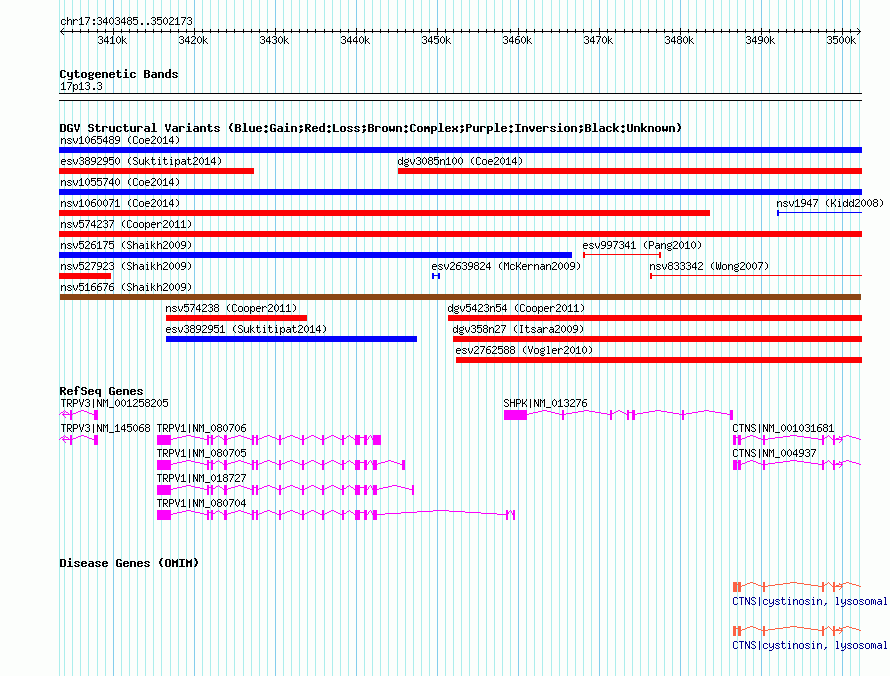The height and width of the screenshot is (676, 890).
Task: Click the ruler's right end arrow
Action: [859, 31]
